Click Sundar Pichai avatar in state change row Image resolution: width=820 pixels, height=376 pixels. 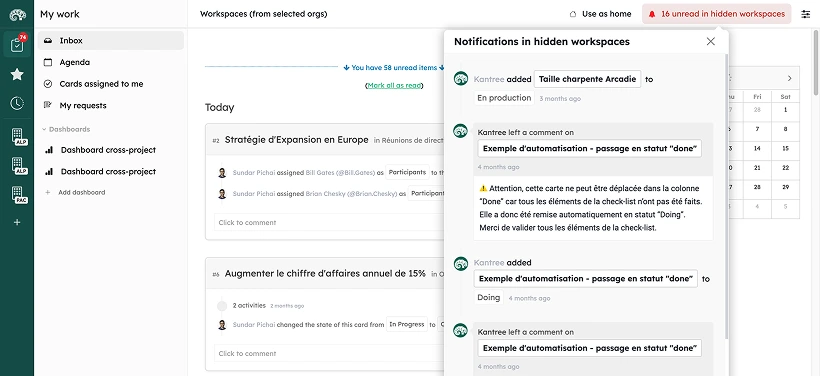[222, 325]
